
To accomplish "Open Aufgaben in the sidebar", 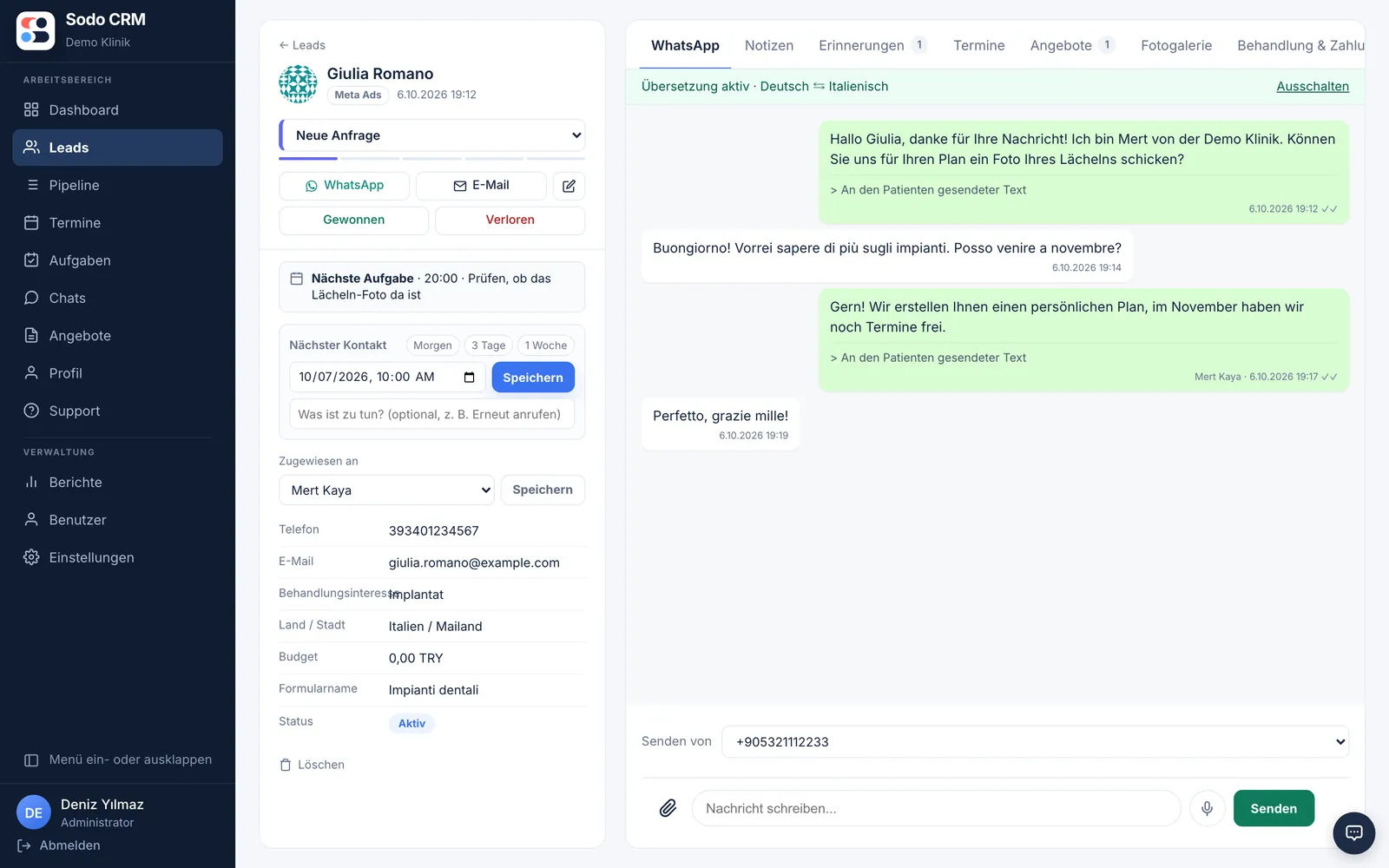I will click(x=117, y=260).
